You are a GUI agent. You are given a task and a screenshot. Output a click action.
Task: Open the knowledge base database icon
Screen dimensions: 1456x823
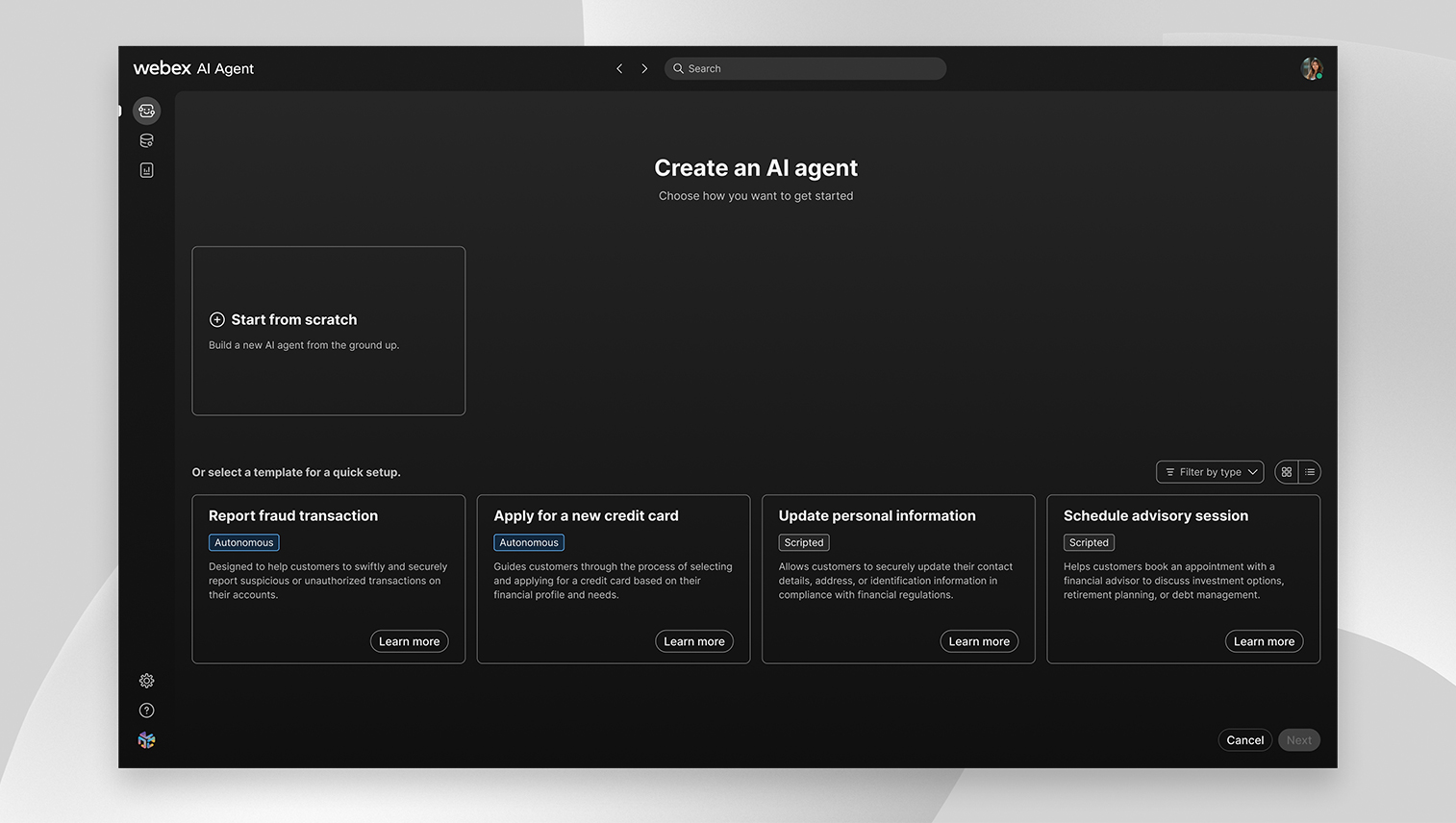146,140
